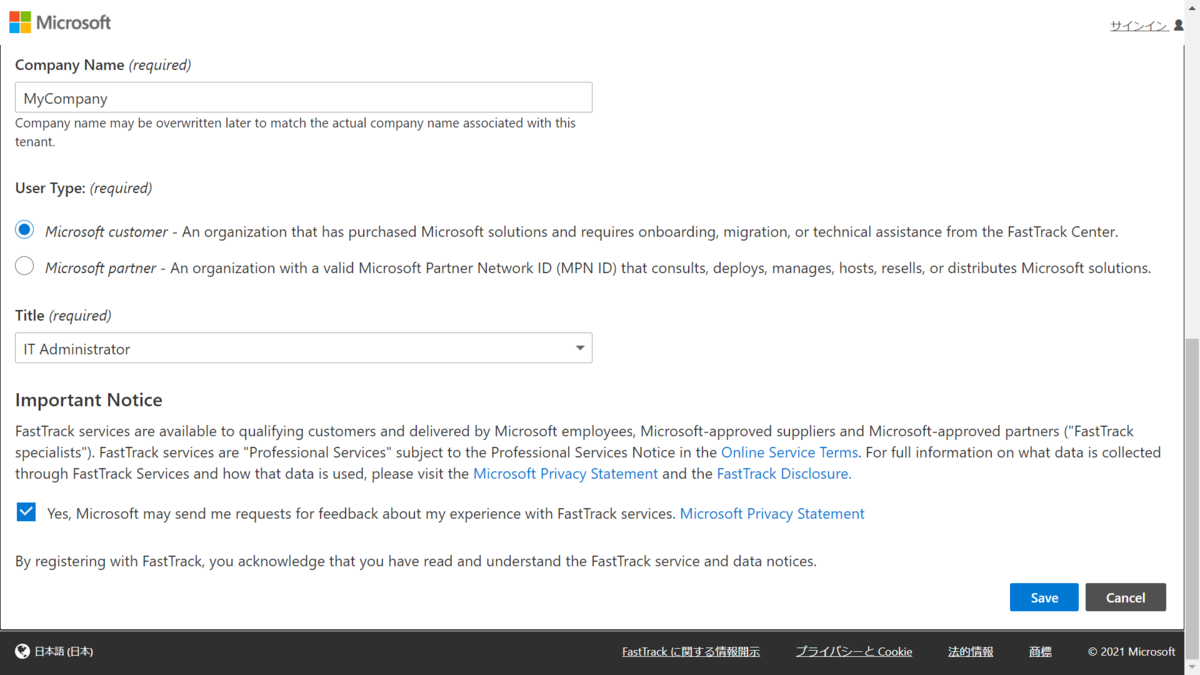Click the Company Name (required) label
The image size is (1200, 675).
[103, 64]
